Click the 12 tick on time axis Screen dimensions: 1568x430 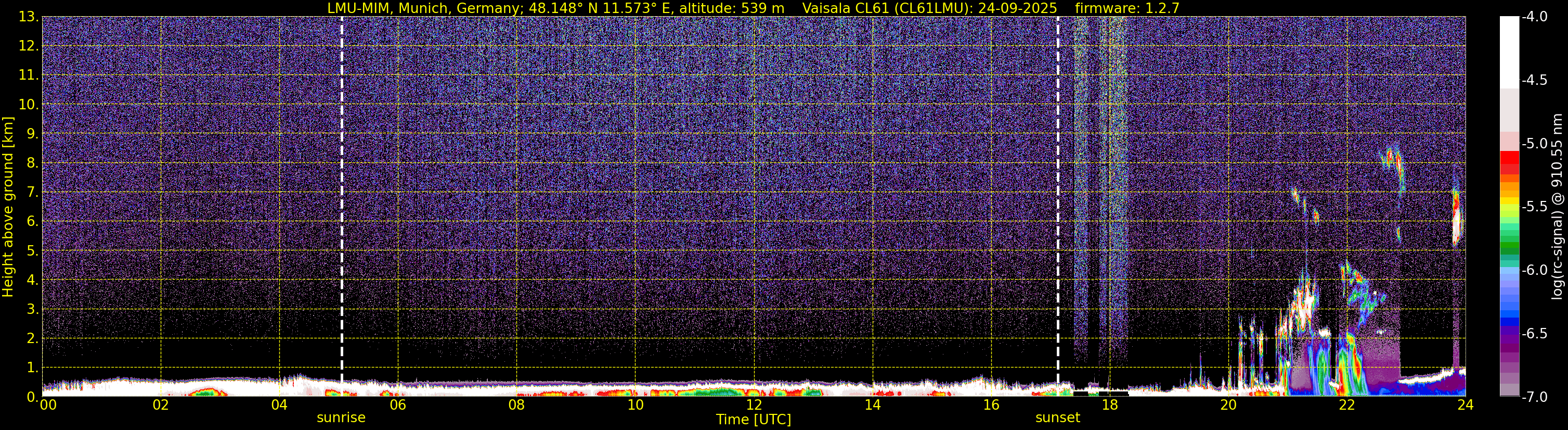[x=754, y=405]
